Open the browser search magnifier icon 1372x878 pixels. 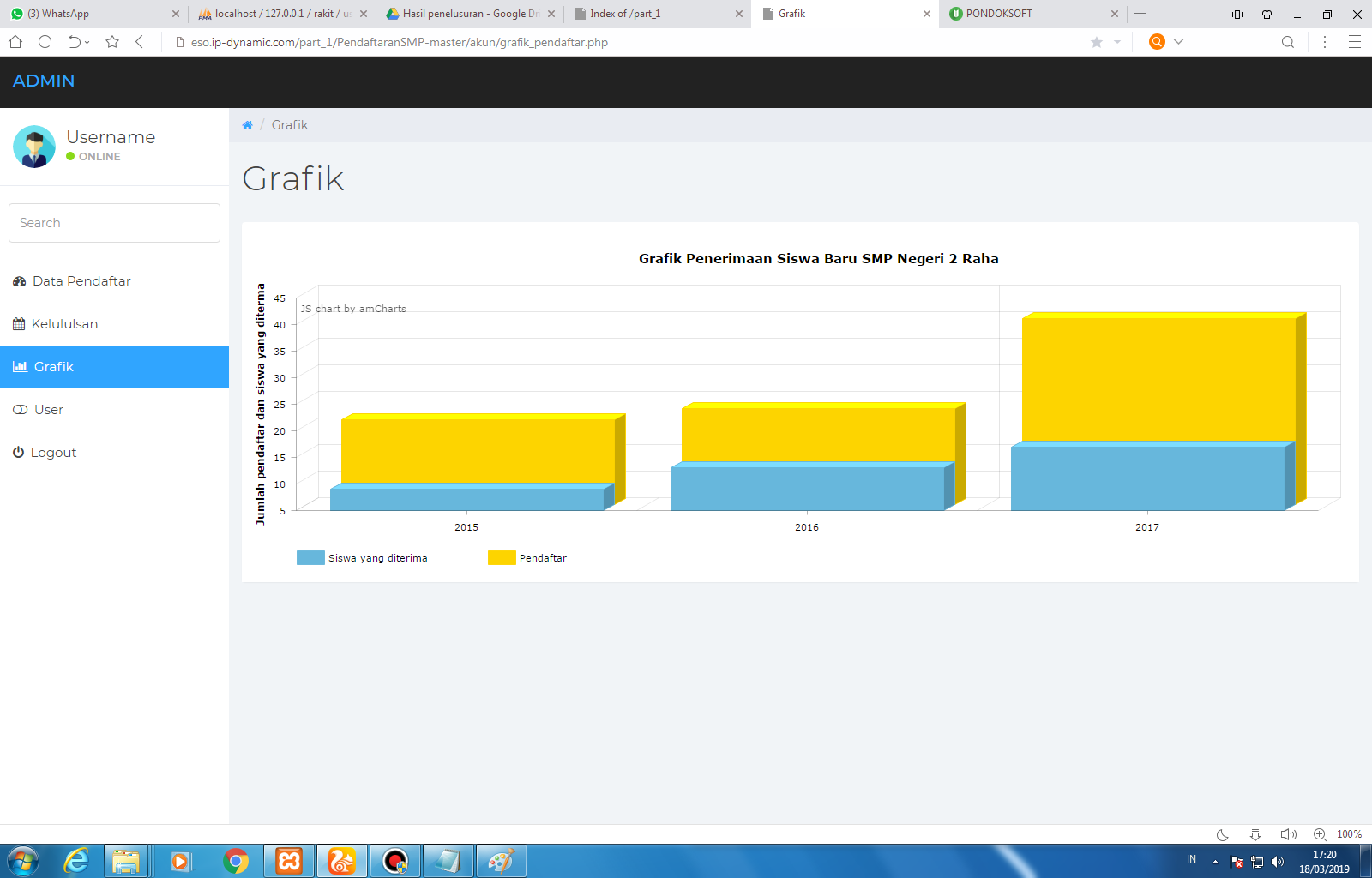pyautogui.click(x=1287, y=42)
